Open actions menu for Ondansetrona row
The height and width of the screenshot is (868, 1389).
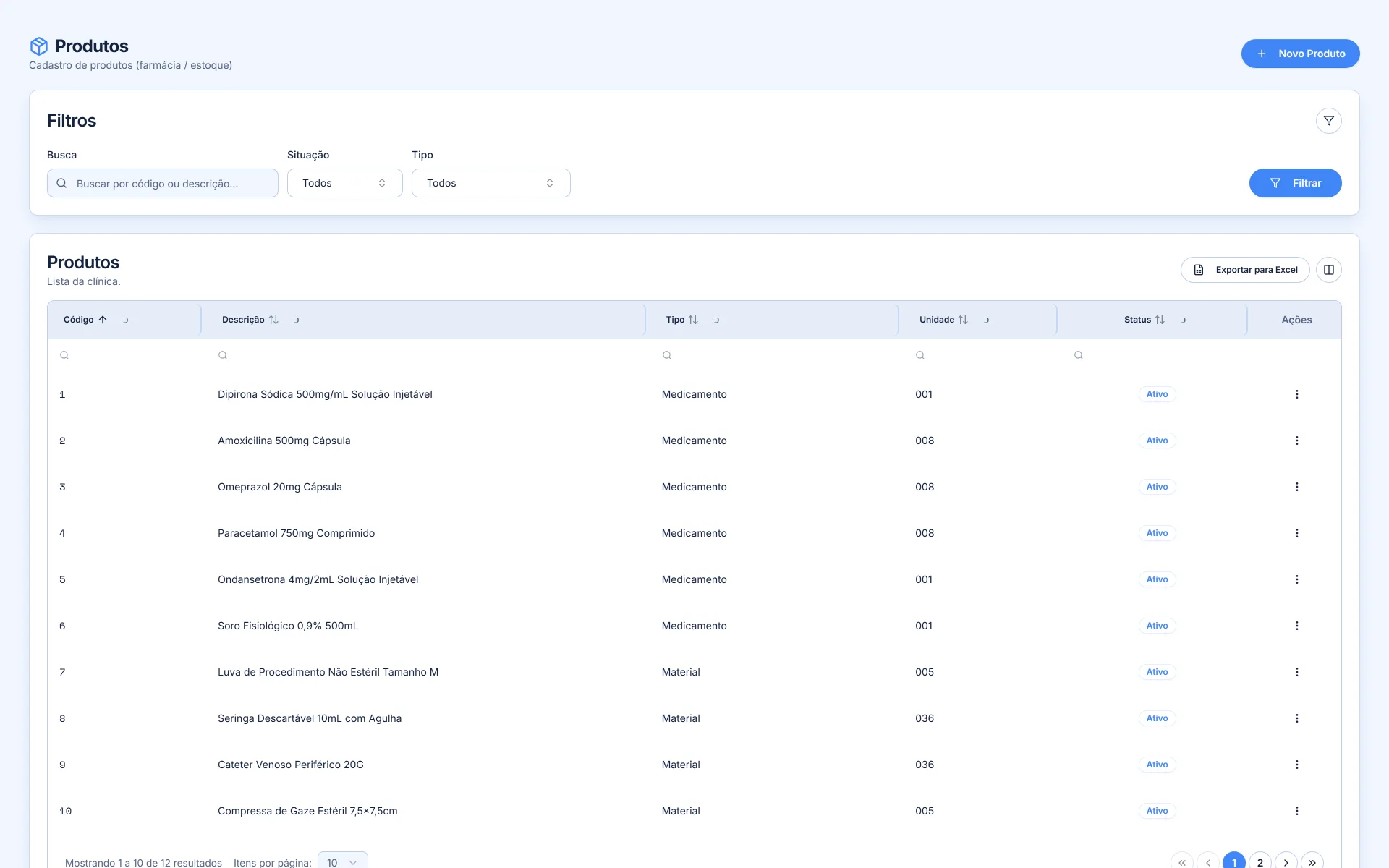1296,579
